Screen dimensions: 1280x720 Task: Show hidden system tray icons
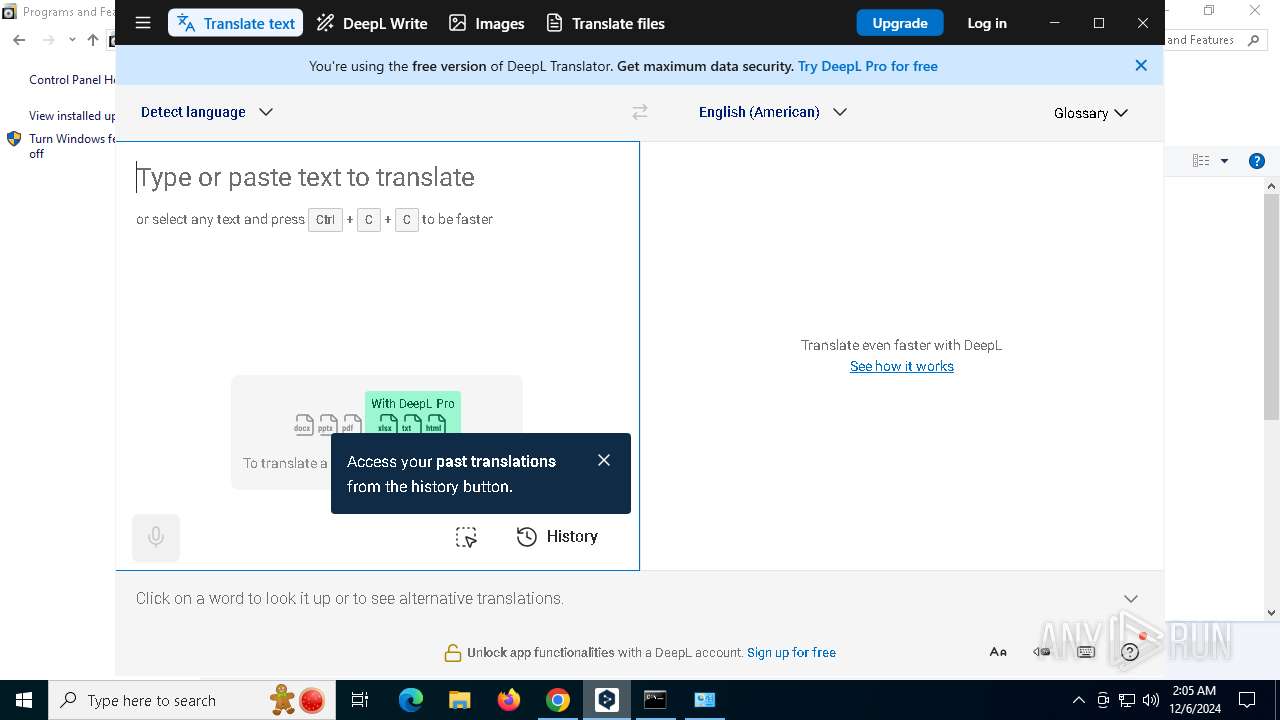(x=1078, y=700)
